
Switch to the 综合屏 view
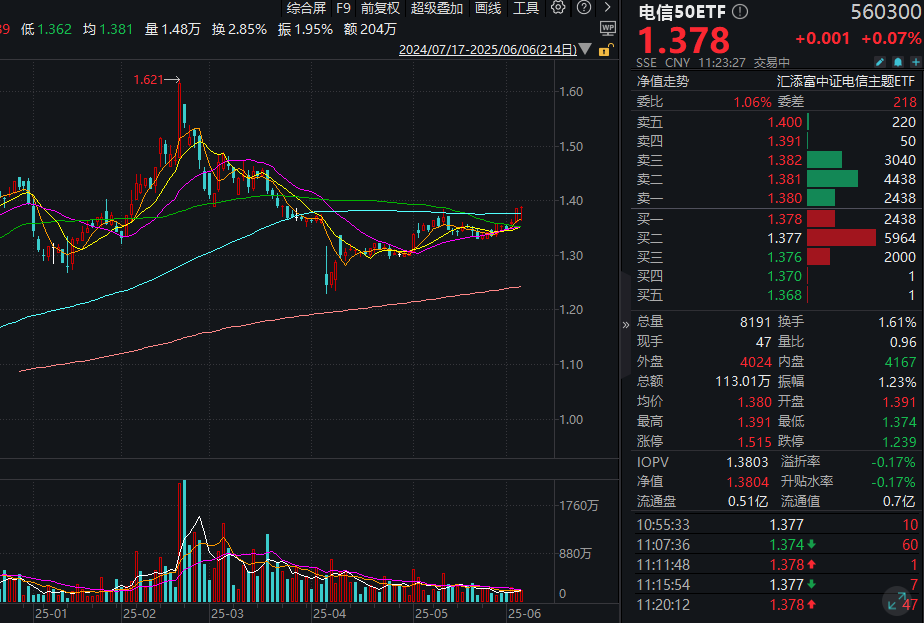point(308,9)
